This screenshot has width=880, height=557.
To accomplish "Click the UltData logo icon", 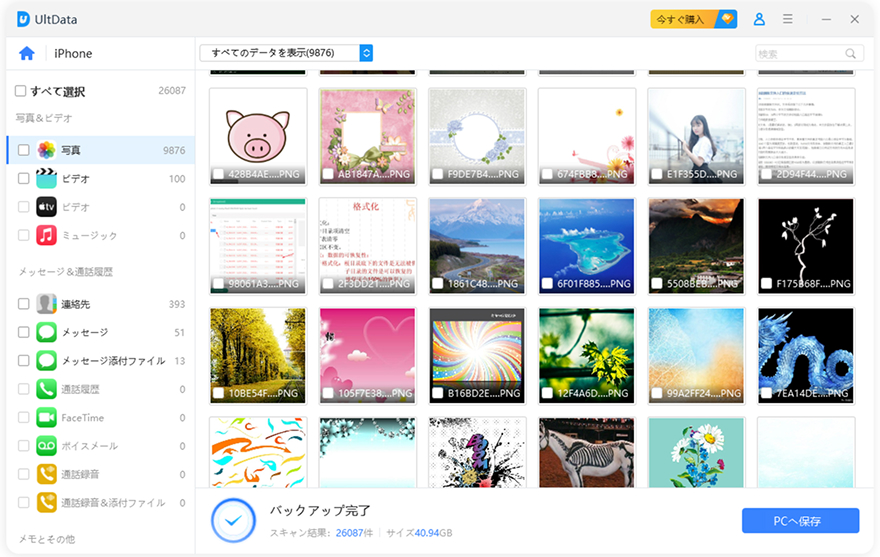I will (23, 19).
